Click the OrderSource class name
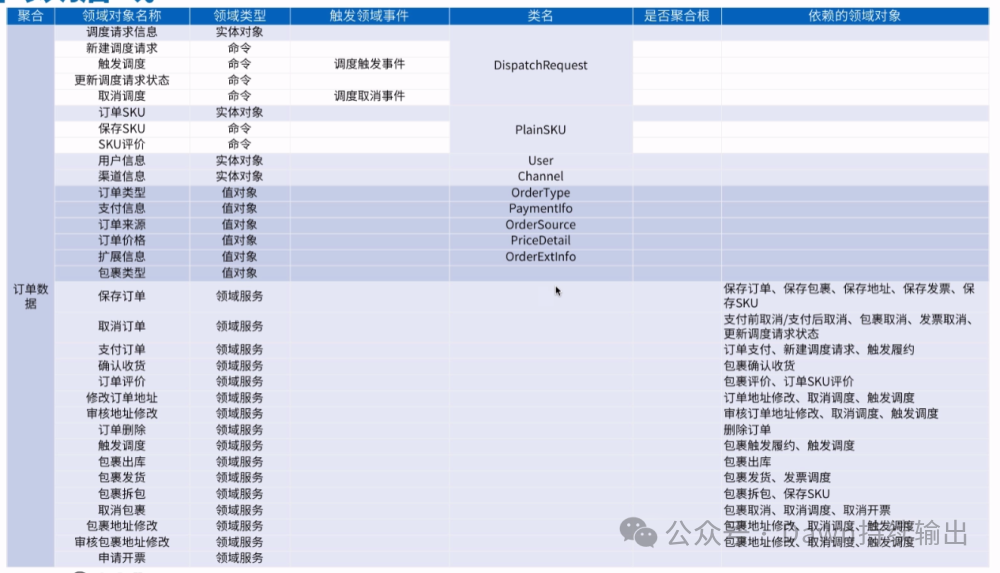The image size is (1000, 573). [540, 225]
